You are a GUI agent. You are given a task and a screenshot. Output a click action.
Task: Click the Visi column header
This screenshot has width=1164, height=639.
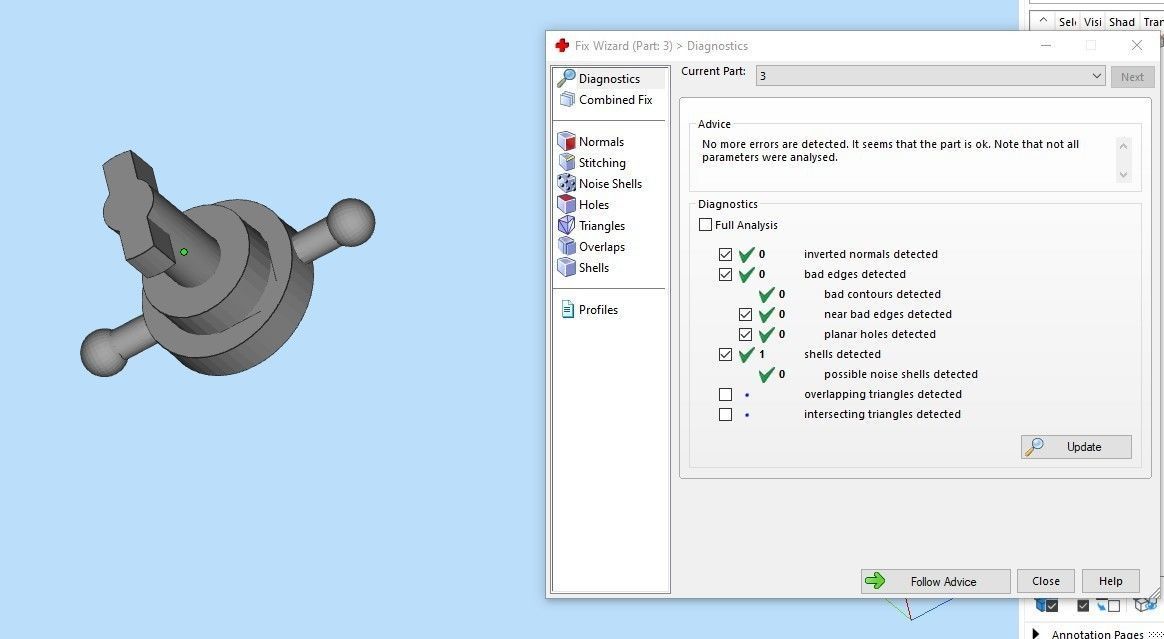[1092, 22]
